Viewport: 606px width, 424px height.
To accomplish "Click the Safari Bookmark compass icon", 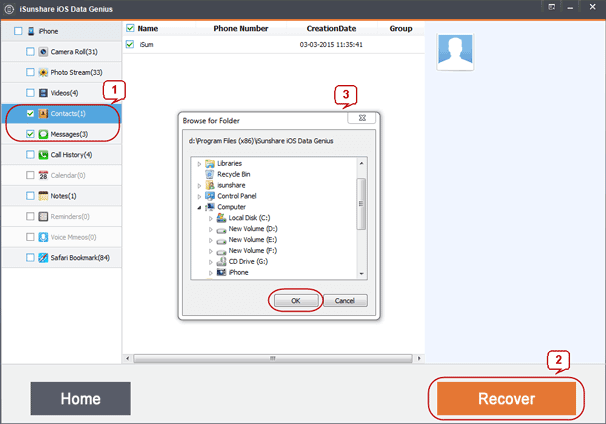I will [x=43, y=258].
